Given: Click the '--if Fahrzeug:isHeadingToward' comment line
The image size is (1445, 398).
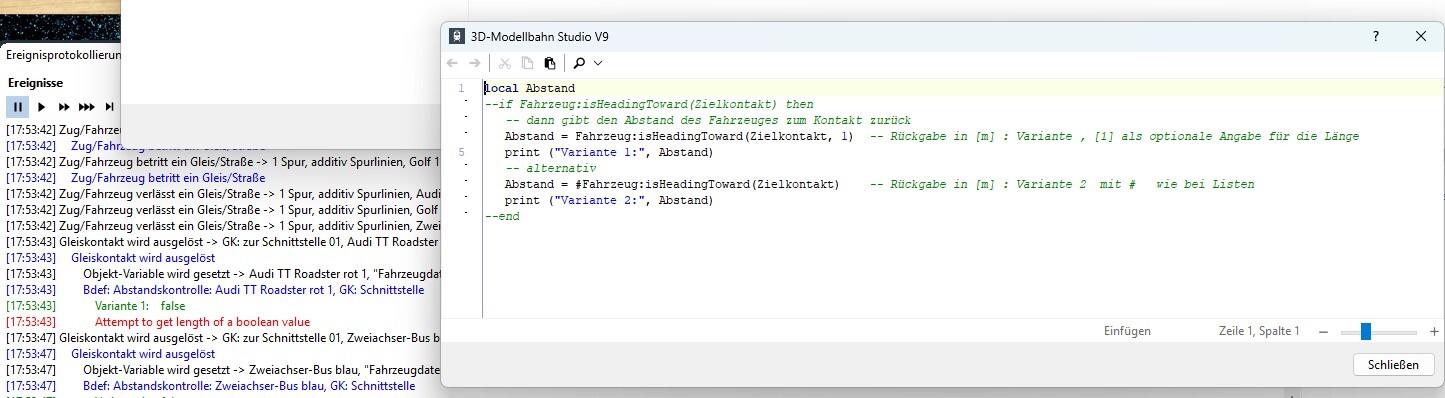Looking at the screenshot, I should [x=649, y=104].
